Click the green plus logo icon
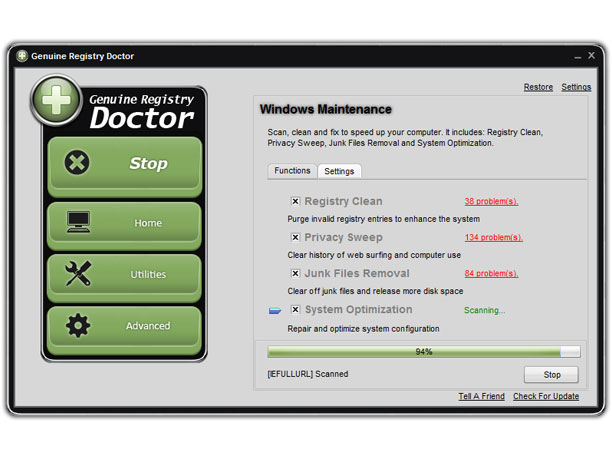This screenshot has height=459, width=612. tap(57, 100)
